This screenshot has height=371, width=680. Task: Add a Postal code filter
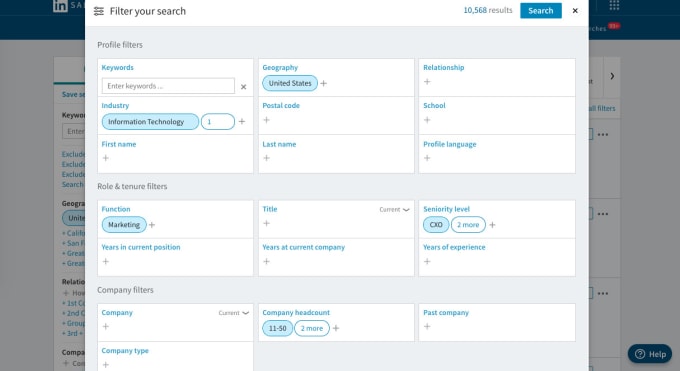coord(267,120)
